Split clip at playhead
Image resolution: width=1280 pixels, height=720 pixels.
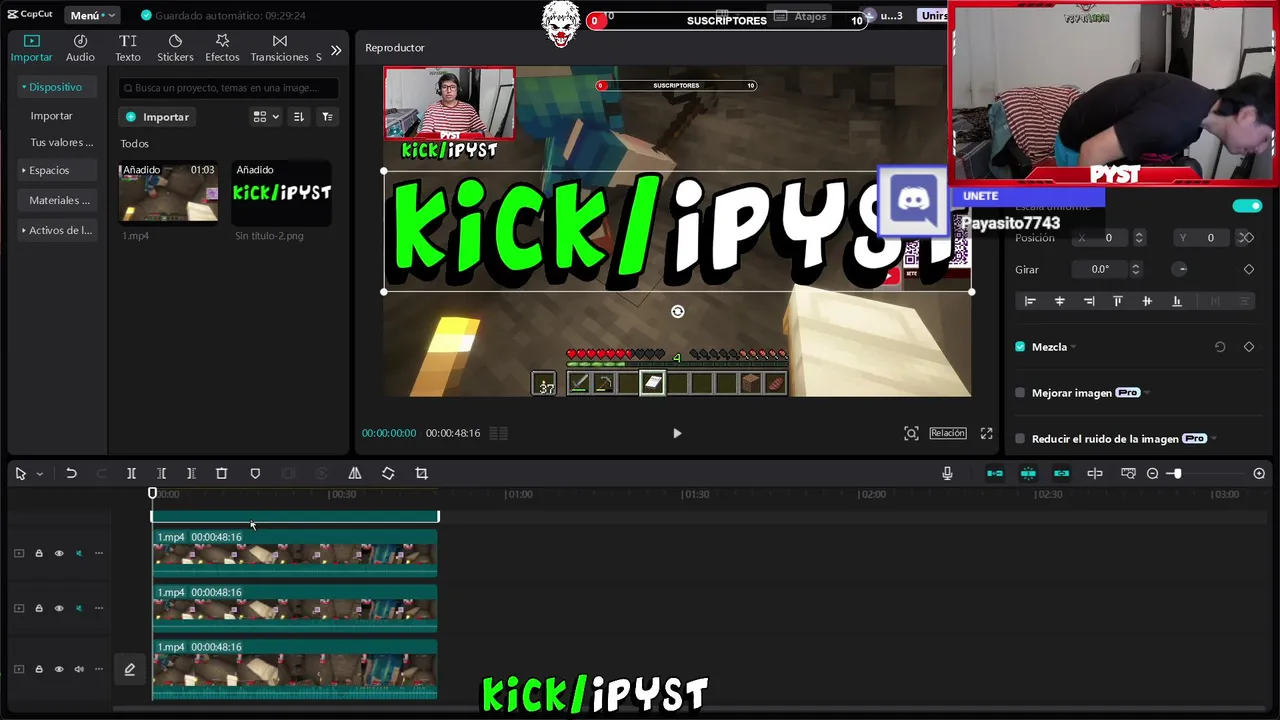point(131,473)
